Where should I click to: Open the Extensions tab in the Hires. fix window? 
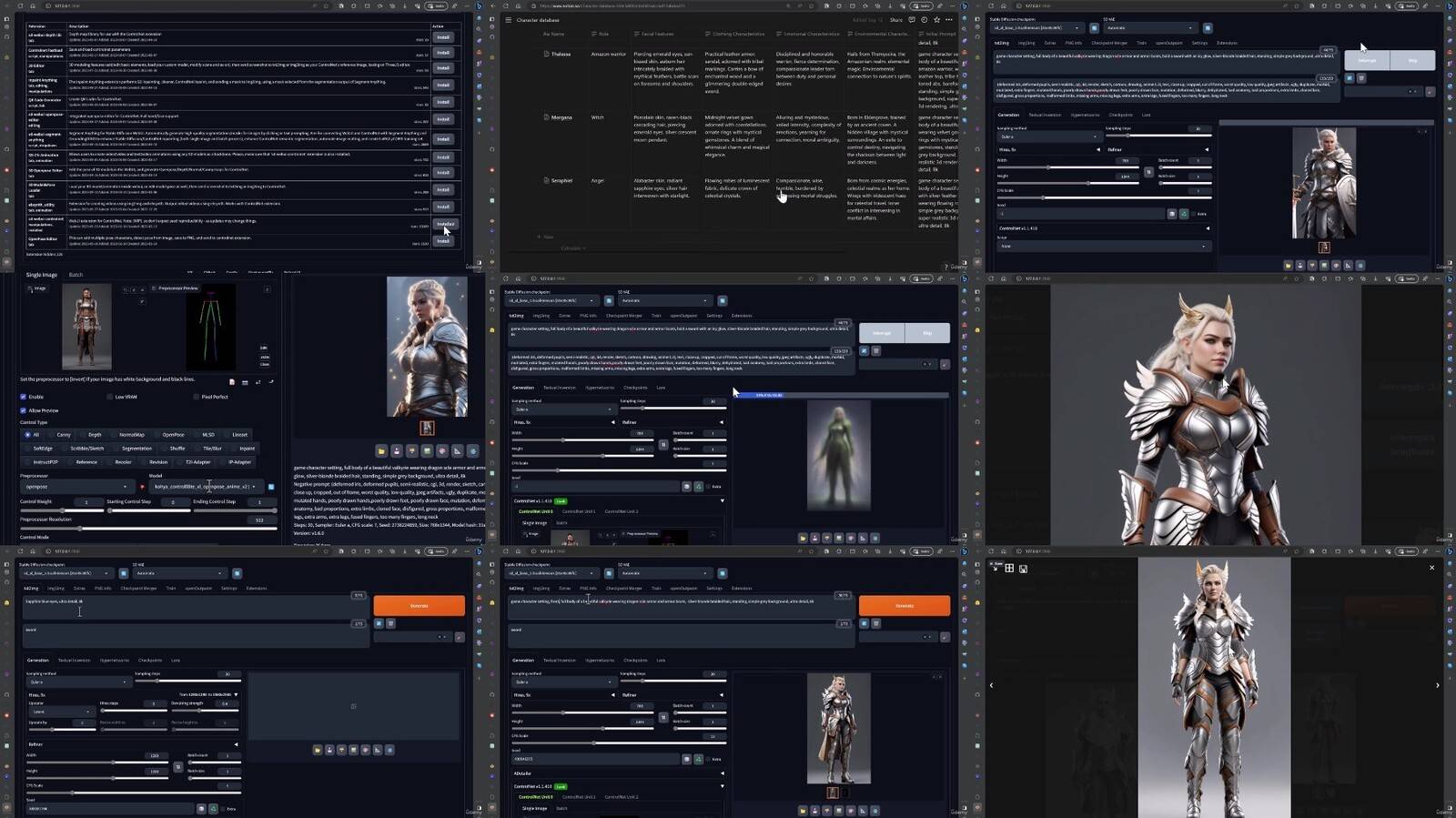tap(257, 589)
